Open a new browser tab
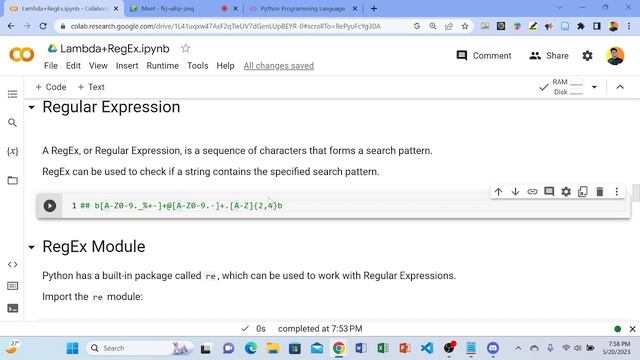Viewport: 640px width, 360px height. pos(374,9)
